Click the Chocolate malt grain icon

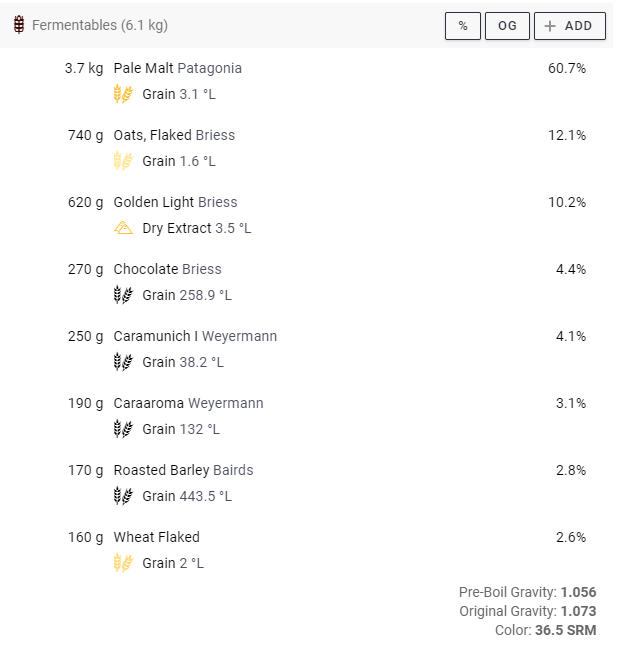(x=123, y=295)
